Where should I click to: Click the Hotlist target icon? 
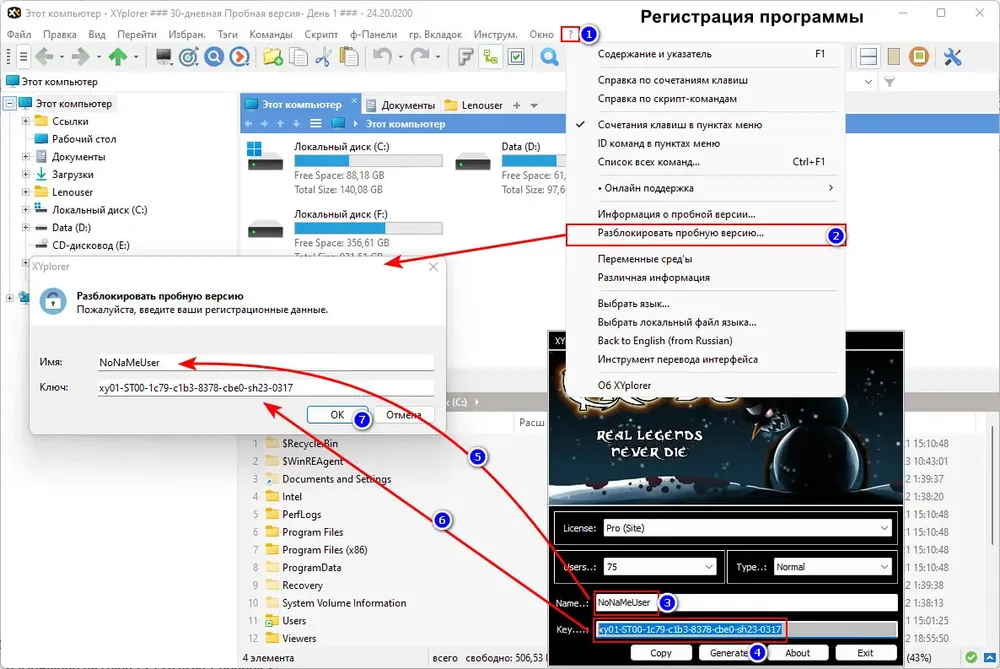click(187, 57)
